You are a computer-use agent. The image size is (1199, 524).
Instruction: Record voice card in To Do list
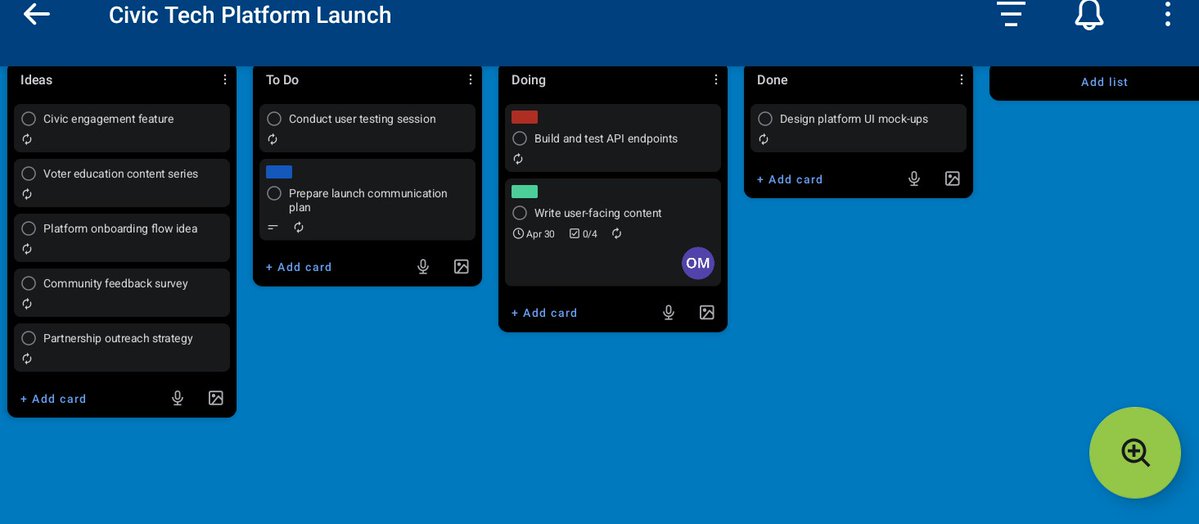[x=423, y=266]
